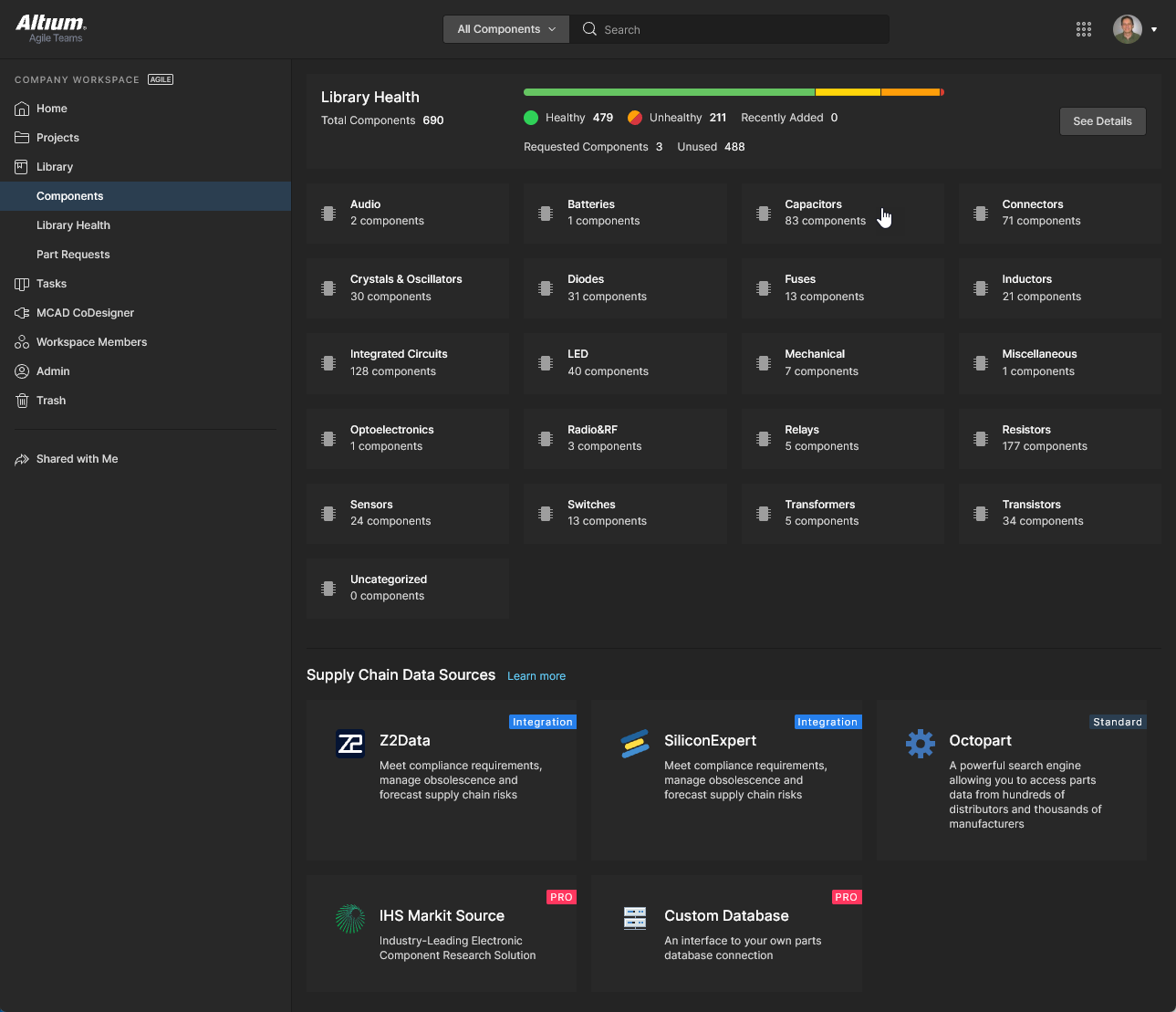Select the Switches category card
The width and height of the screenshot is (1176, 1012).
[x=625, y=514]
